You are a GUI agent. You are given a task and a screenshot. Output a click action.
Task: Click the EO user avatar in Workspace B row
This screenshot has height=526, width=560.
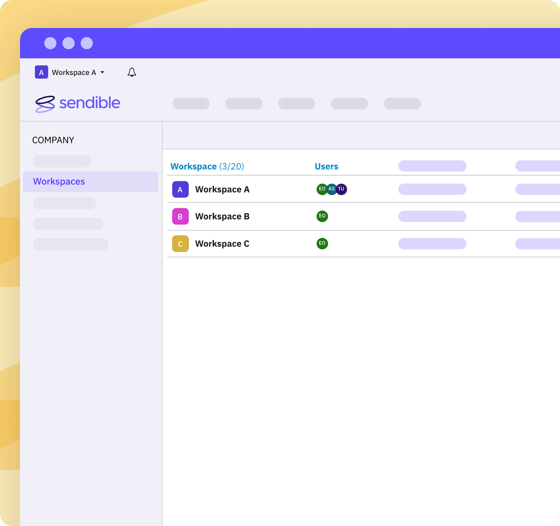tap(322, 216)
